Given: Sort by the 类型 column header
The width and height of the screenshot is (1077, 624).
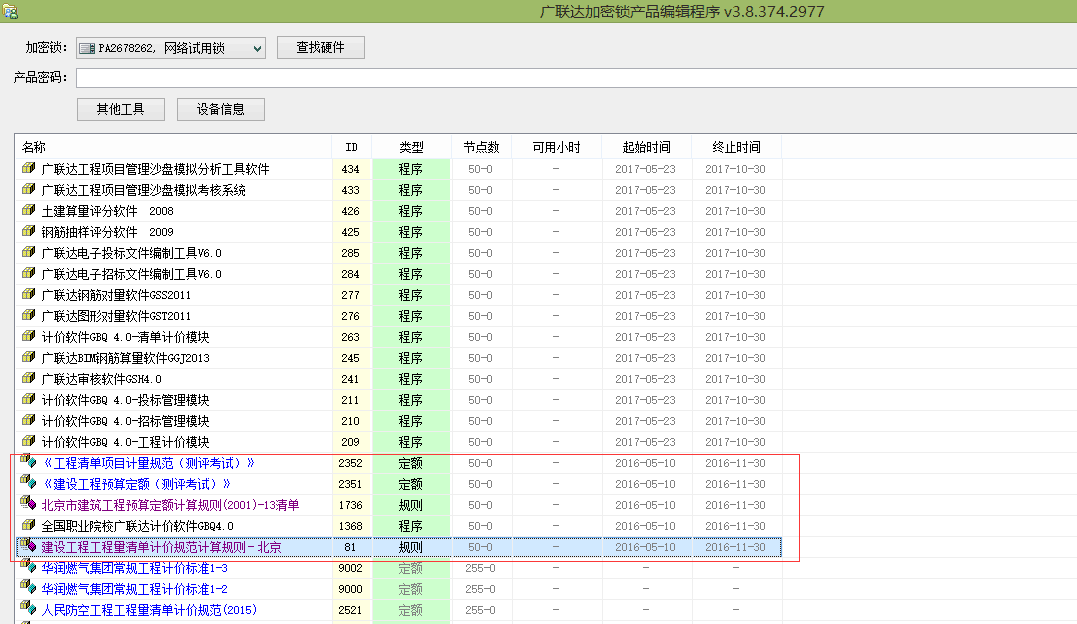Looking at the screenshot, I should point(411,147).
